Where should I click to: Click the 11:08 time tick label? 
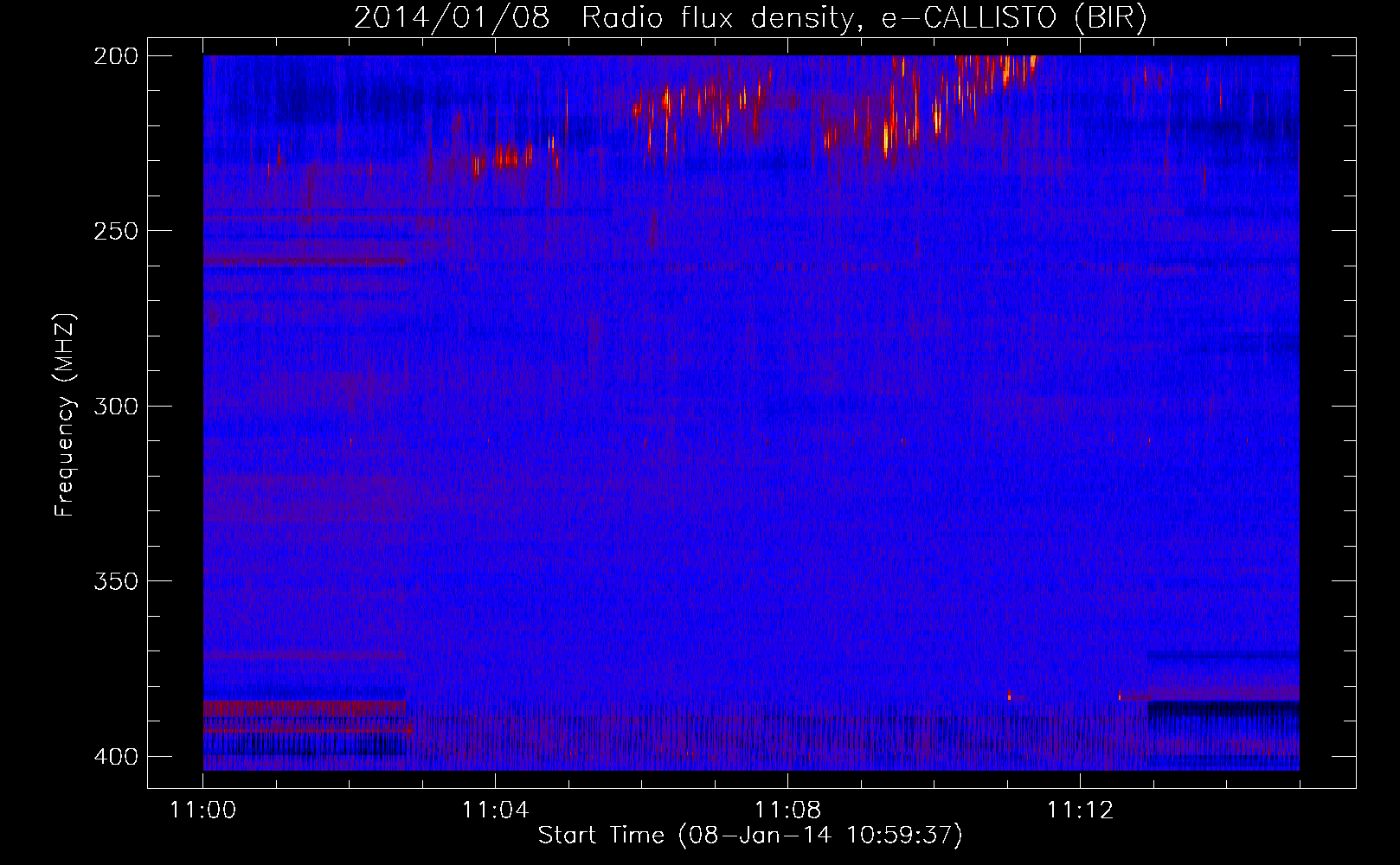787,810
